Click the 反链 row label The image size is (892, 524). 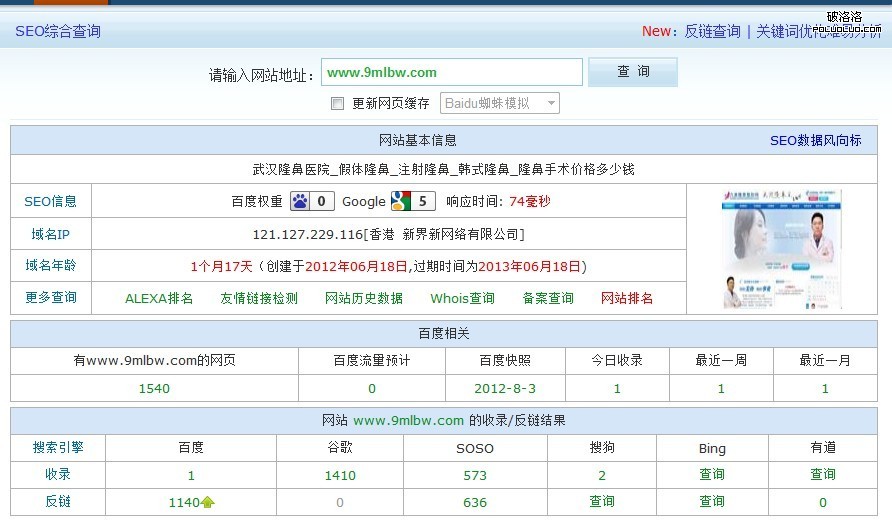point(58,501)
